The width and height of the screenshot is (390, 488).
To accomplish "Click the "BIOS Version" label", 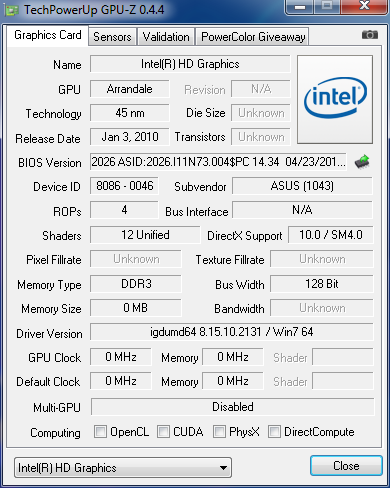I will 50,163.
